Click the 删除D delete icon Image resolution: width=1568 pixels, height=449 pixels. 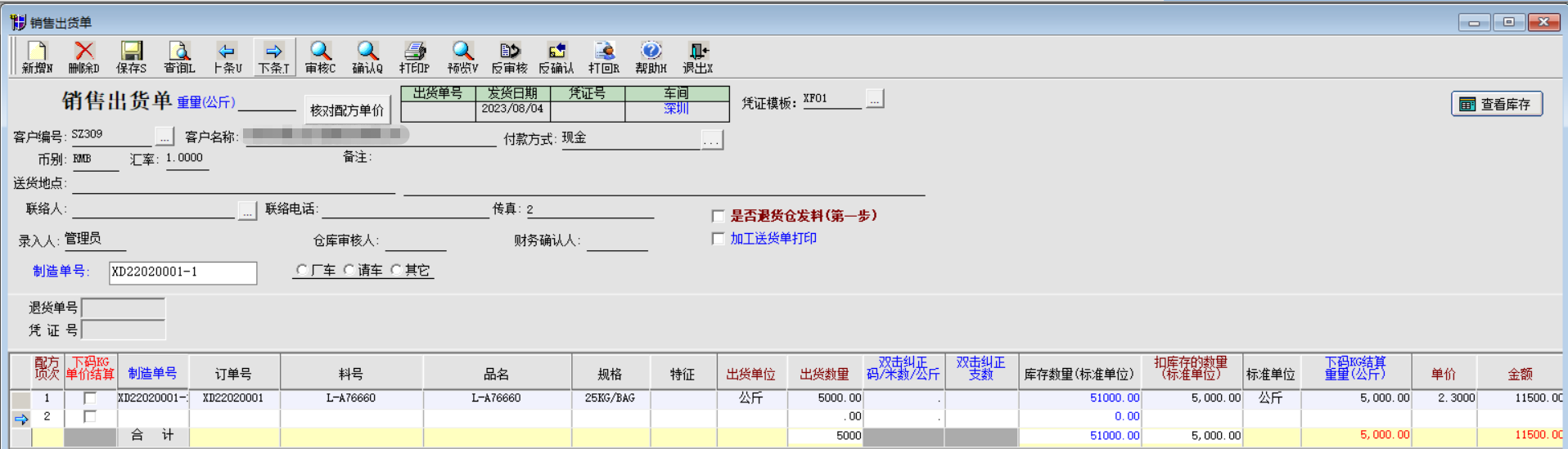pyautogui.click(x=83, y=57)
